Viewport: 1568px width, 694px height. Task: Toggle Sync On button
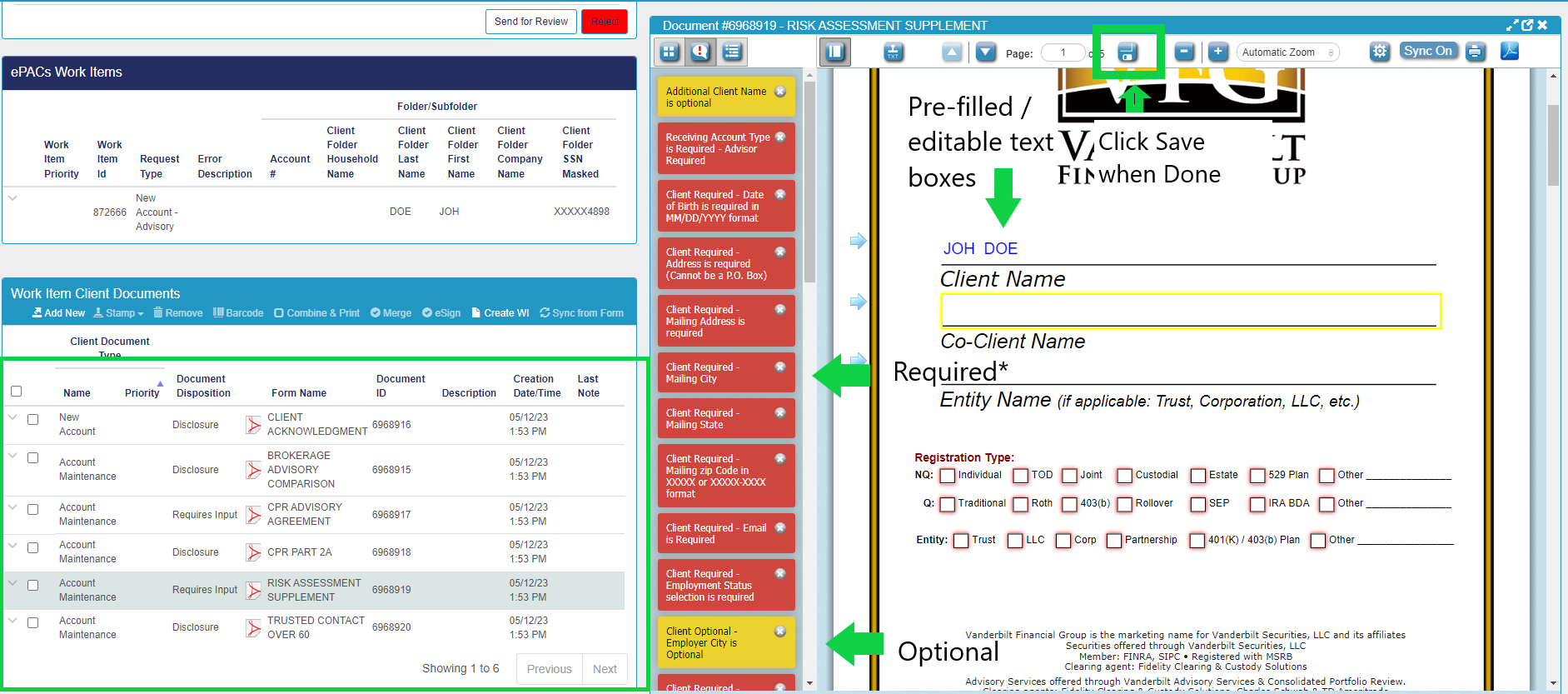click(x=1429, y=51)
